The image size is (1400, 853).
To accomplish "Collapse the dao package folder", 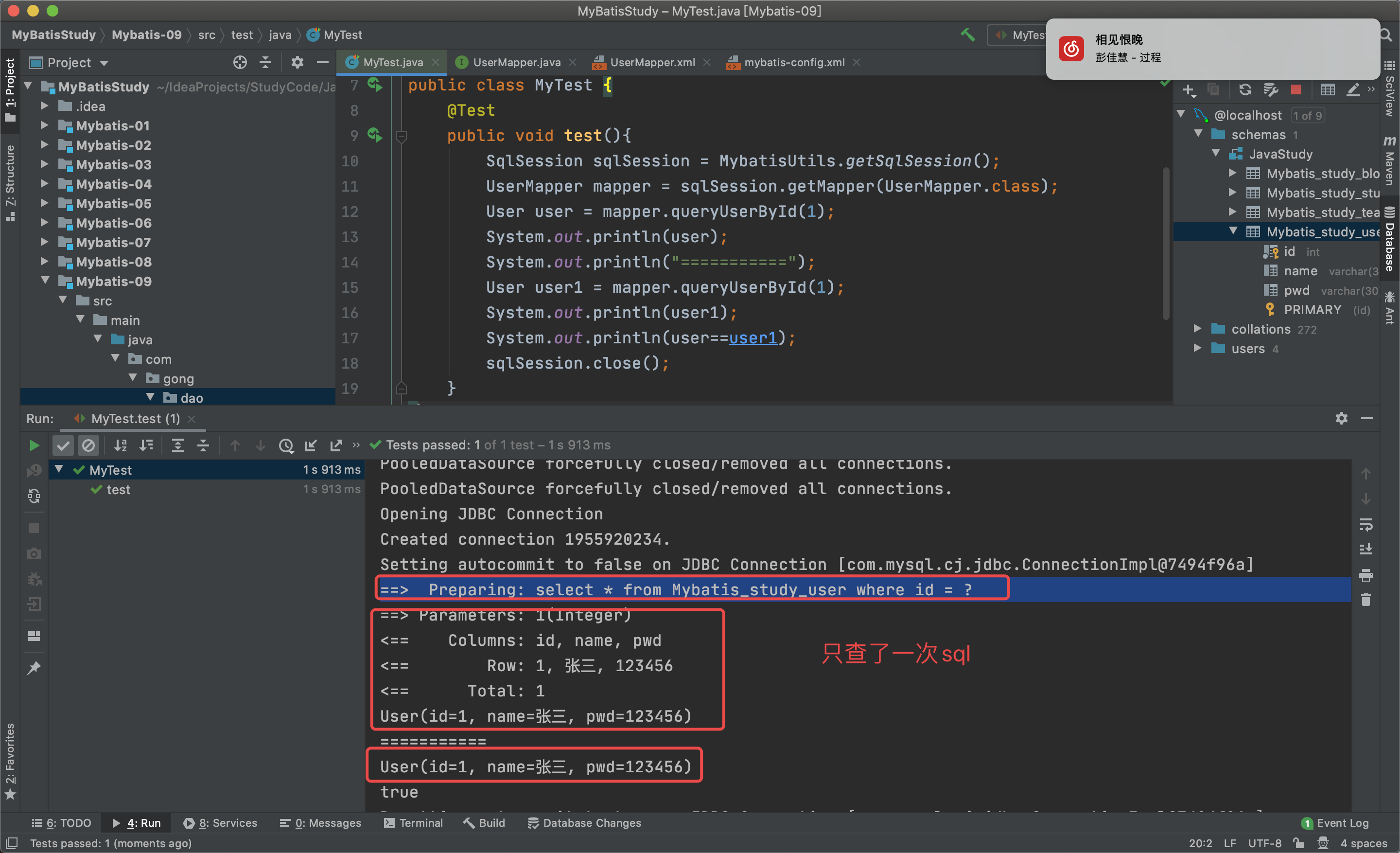I will click(x=150, y=397).
